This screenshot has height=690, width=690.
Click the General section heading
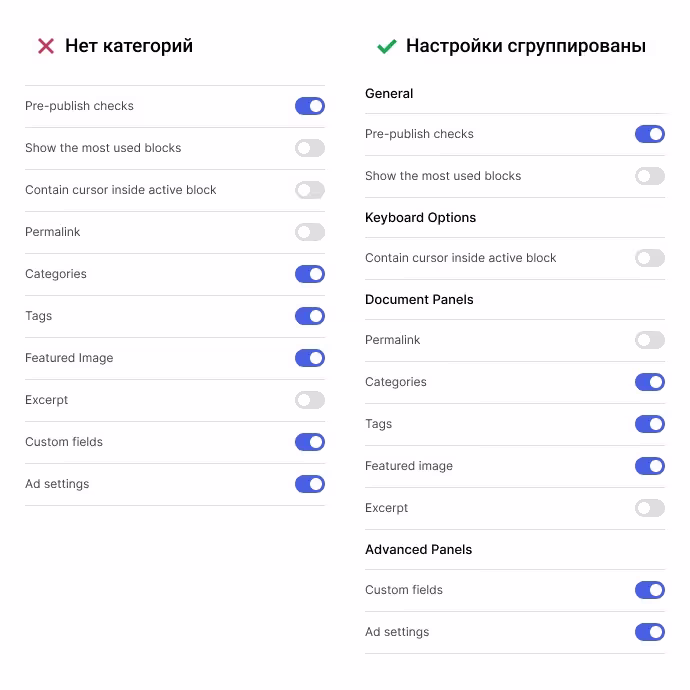[389, 94]
